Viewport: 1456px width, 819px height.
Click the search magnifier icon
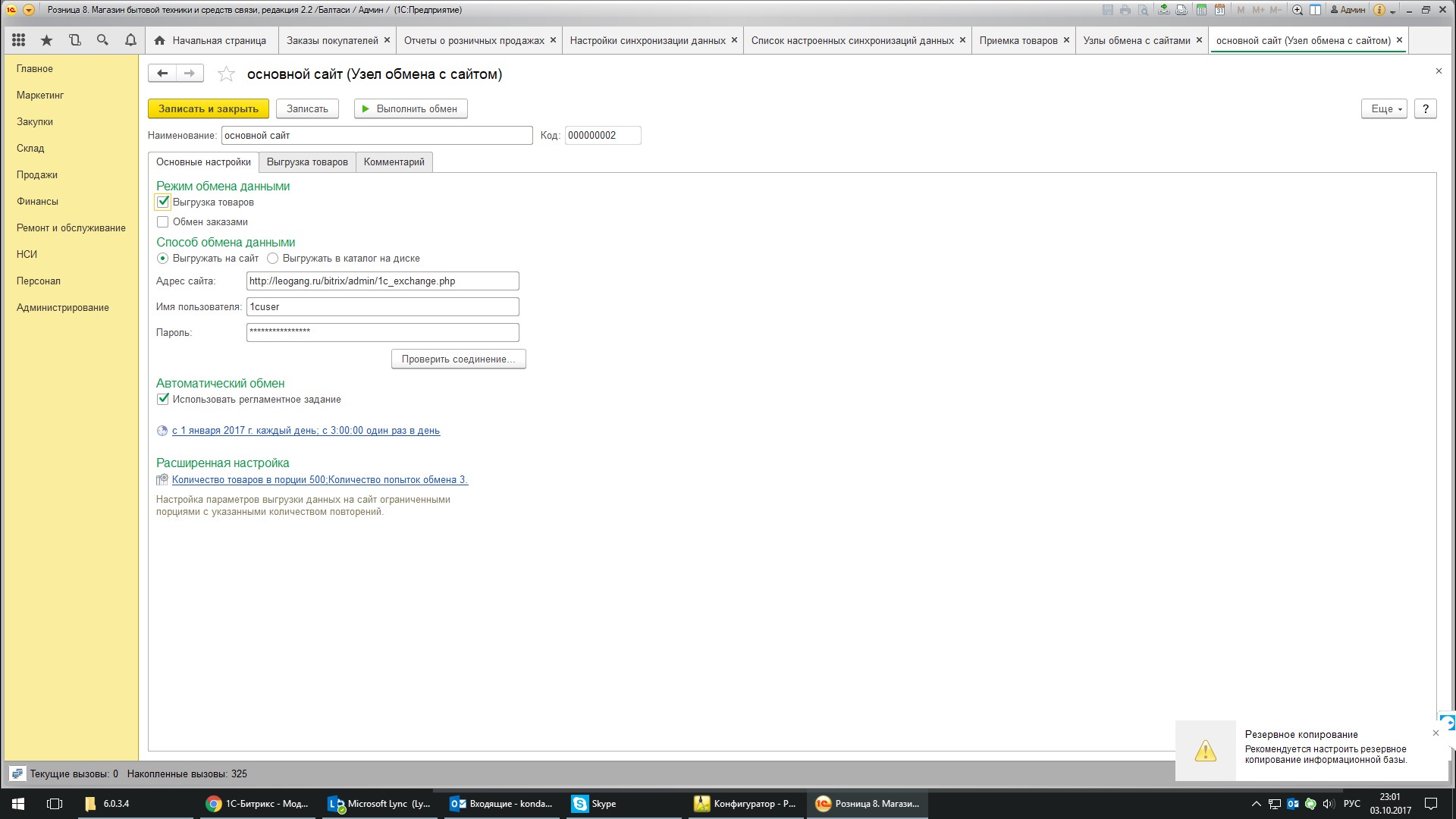pyautogui.click(x=102, y=40)
